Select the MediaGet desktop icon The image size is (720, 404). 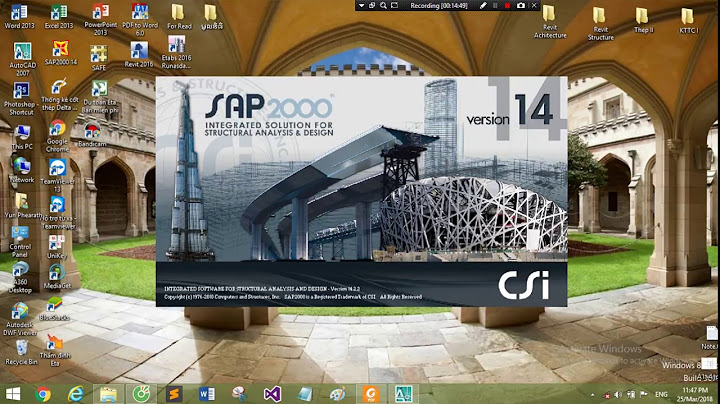click(57, 277)
